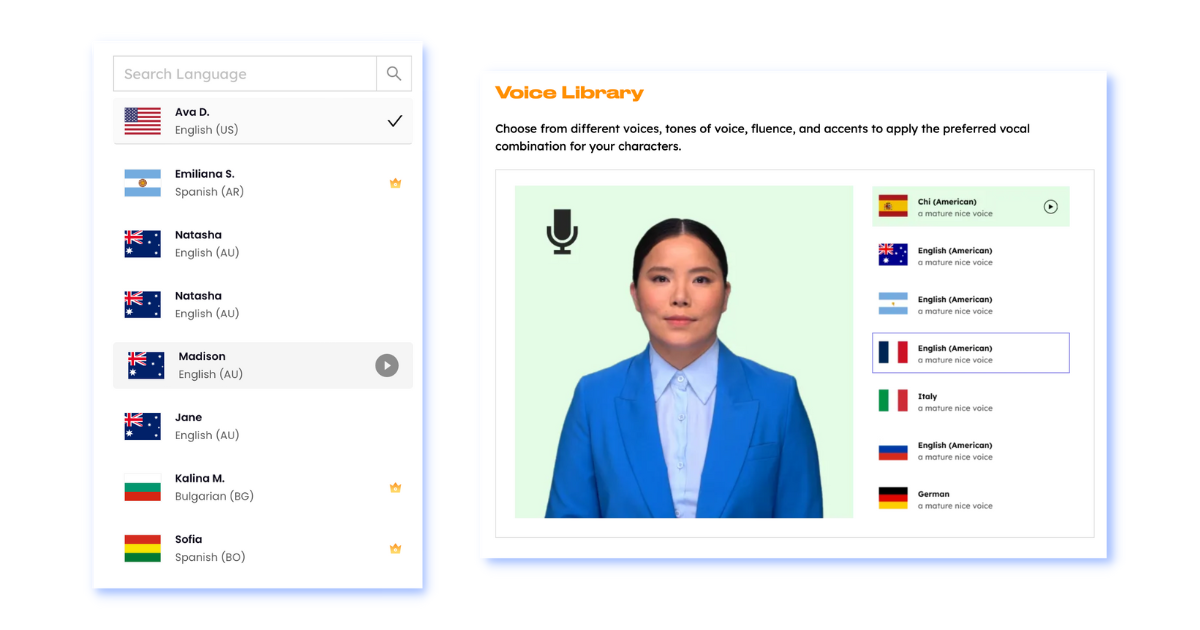
Task: Click the microphone icon on the avatar preview
Action: coord(562,231)
